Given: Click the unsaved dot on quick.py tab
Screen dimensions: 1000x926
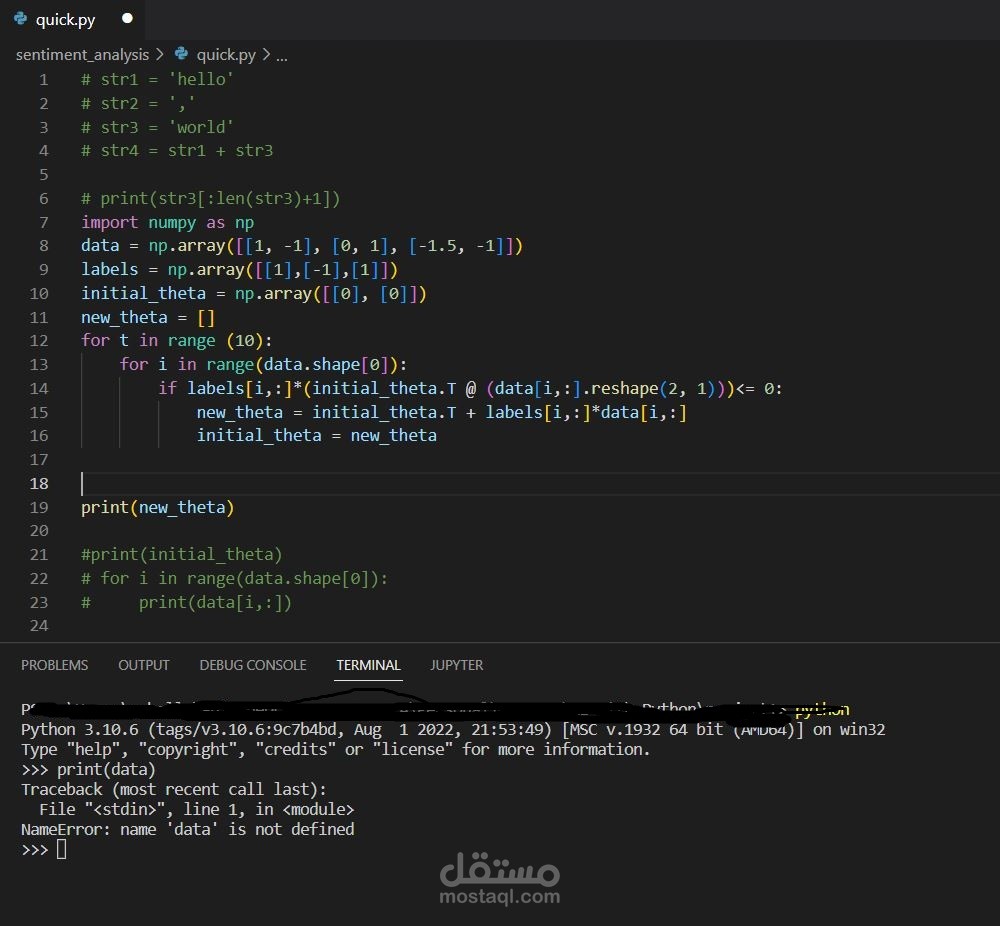Looking at the screenshot, I should (x=127, y=19).
